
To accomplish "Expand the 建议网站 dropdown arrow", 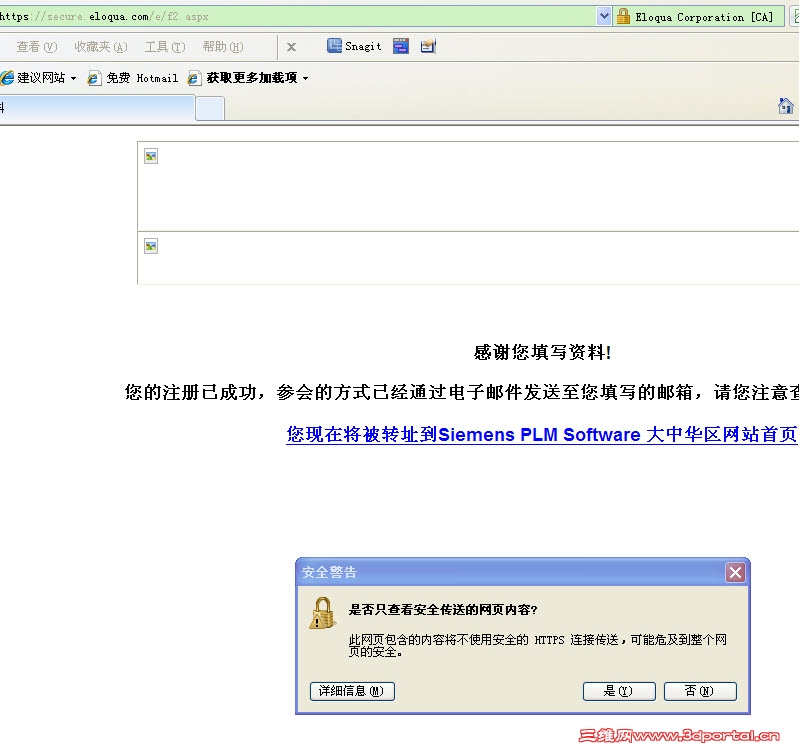I will [73, 78].
